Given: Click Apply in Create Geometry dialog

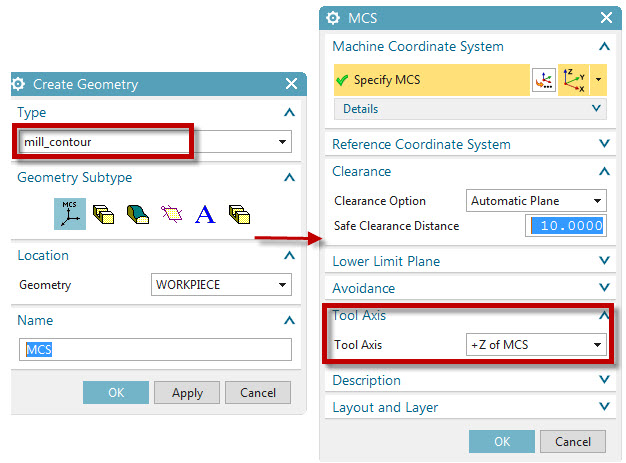Looking at the screenshot, I should click(187, 393).
